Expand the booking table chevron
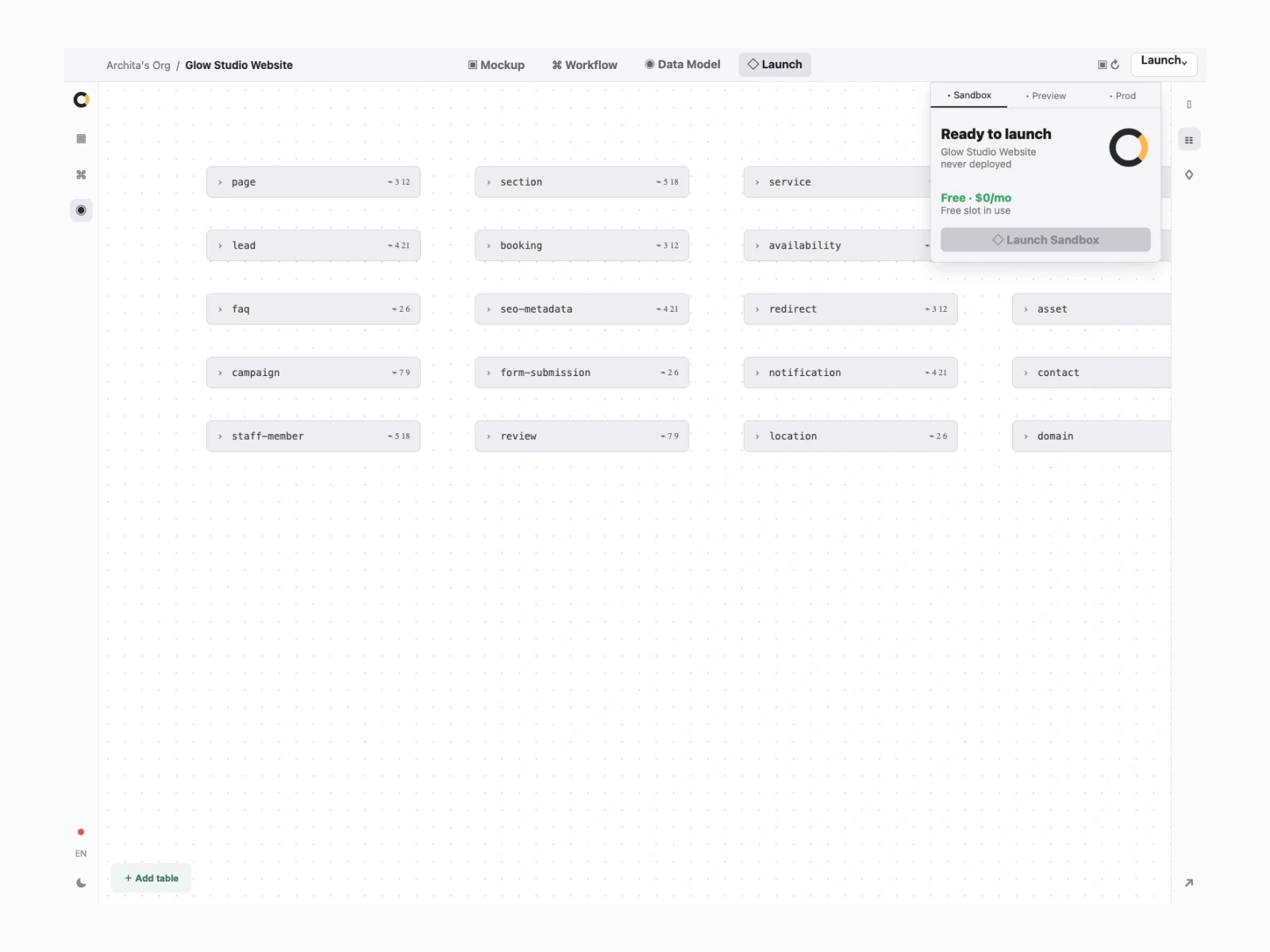The width and height of the screenshot is (1270, 952). pos(489,246)
